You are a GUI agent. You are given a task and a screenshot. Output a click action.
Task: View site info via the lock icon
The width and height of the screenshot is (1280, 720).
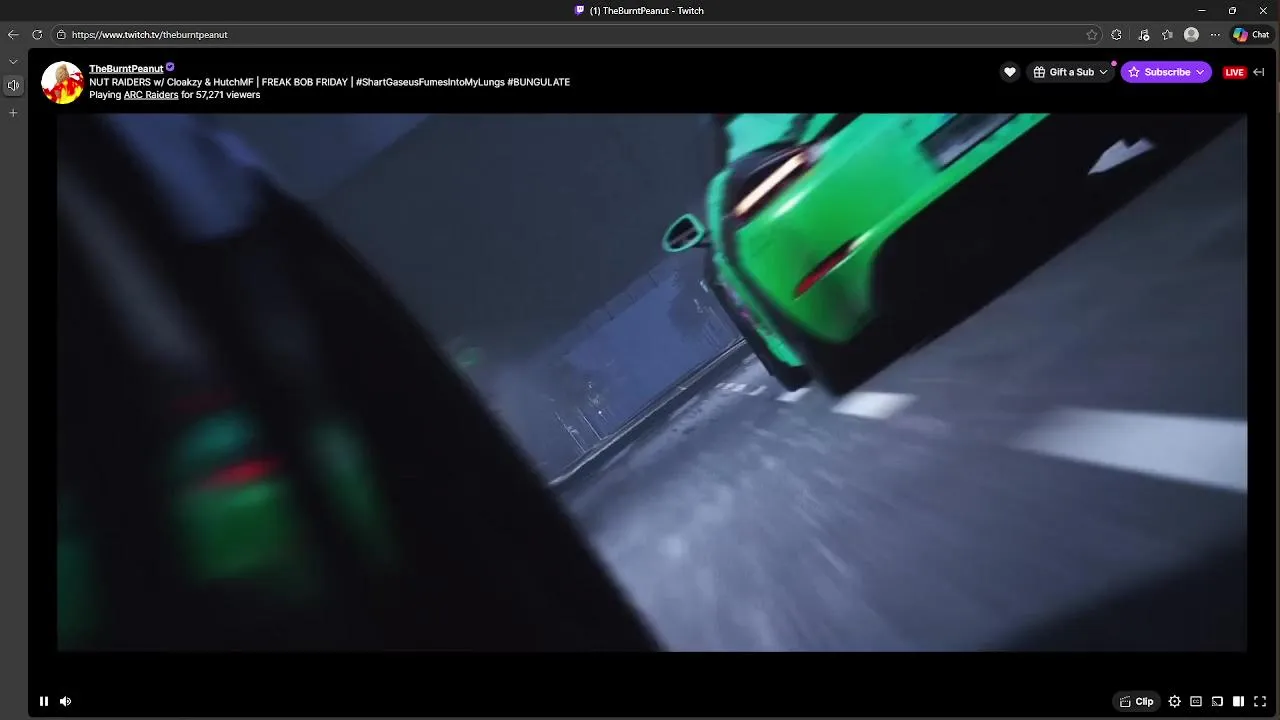61,34
